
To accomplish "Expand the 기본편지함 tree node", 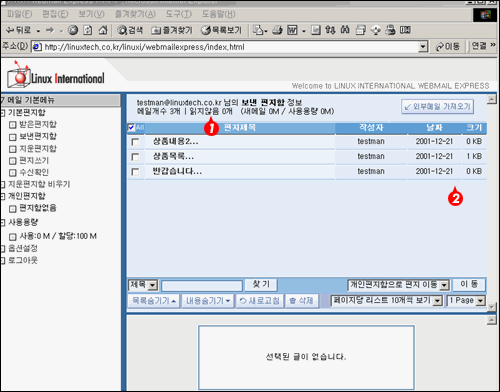I will coord(2,113).
